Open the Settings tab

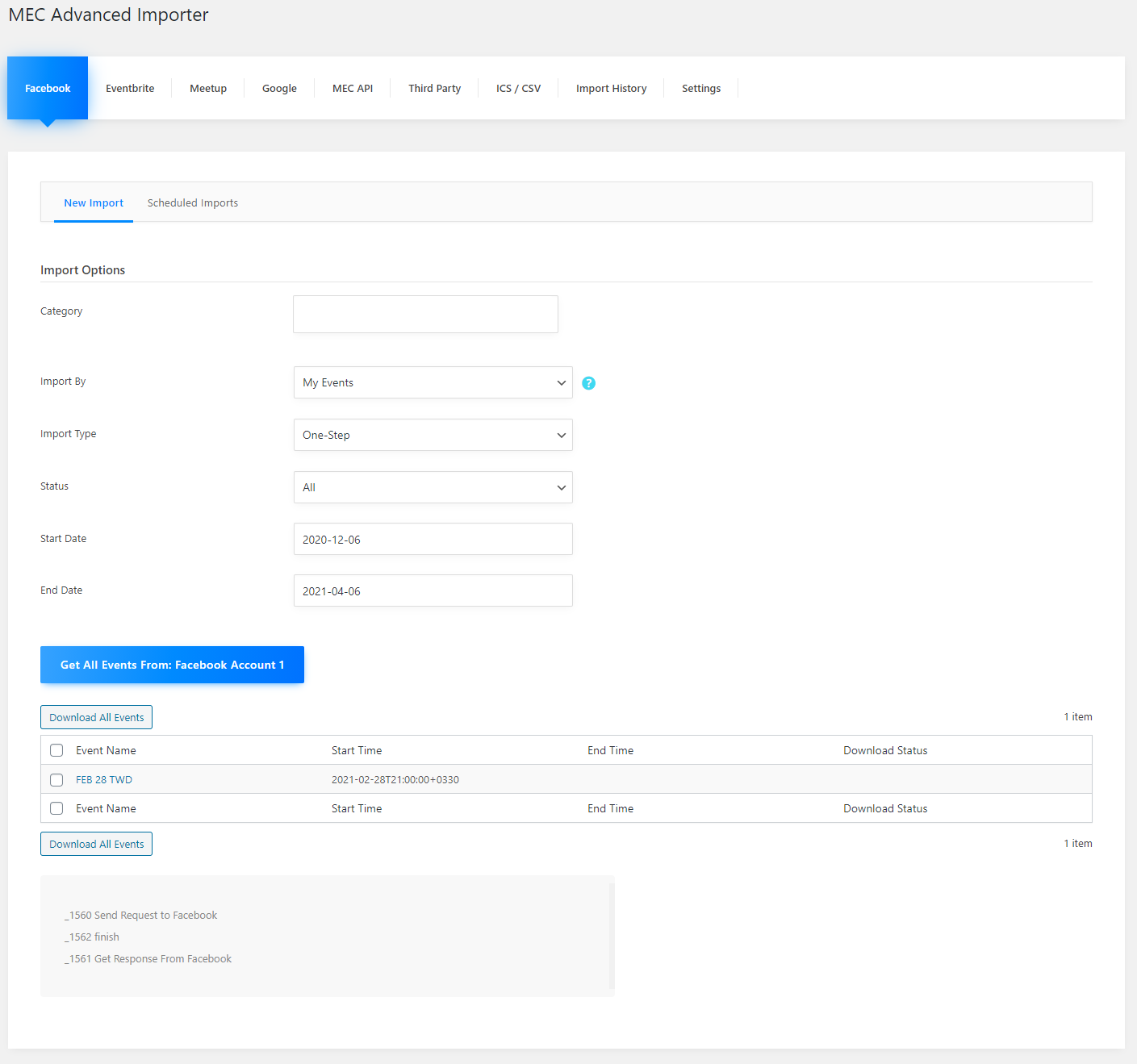click(701, 89)
